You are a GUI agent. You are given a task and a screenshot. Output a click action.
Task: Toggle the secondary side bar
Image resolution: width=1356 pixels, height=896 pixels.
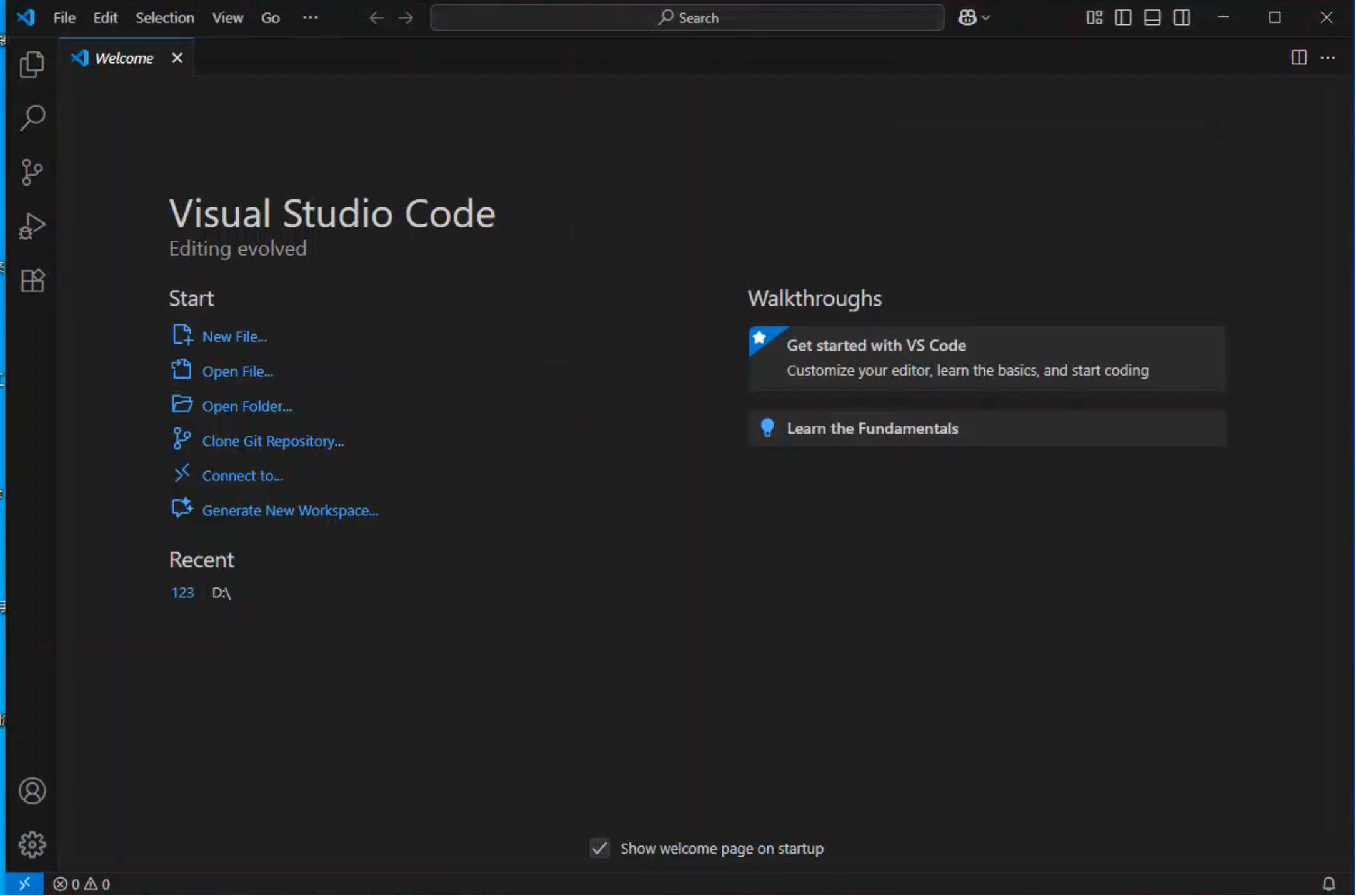tap(1182, 17)
